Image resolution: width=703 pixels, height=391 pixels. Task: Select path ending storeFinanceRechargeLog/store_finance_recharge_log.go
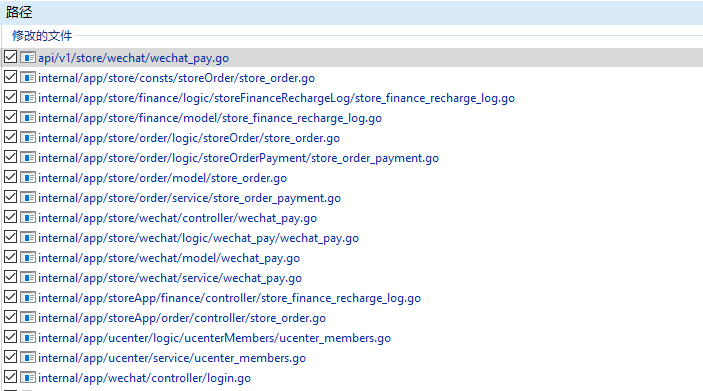click(277, 98)
